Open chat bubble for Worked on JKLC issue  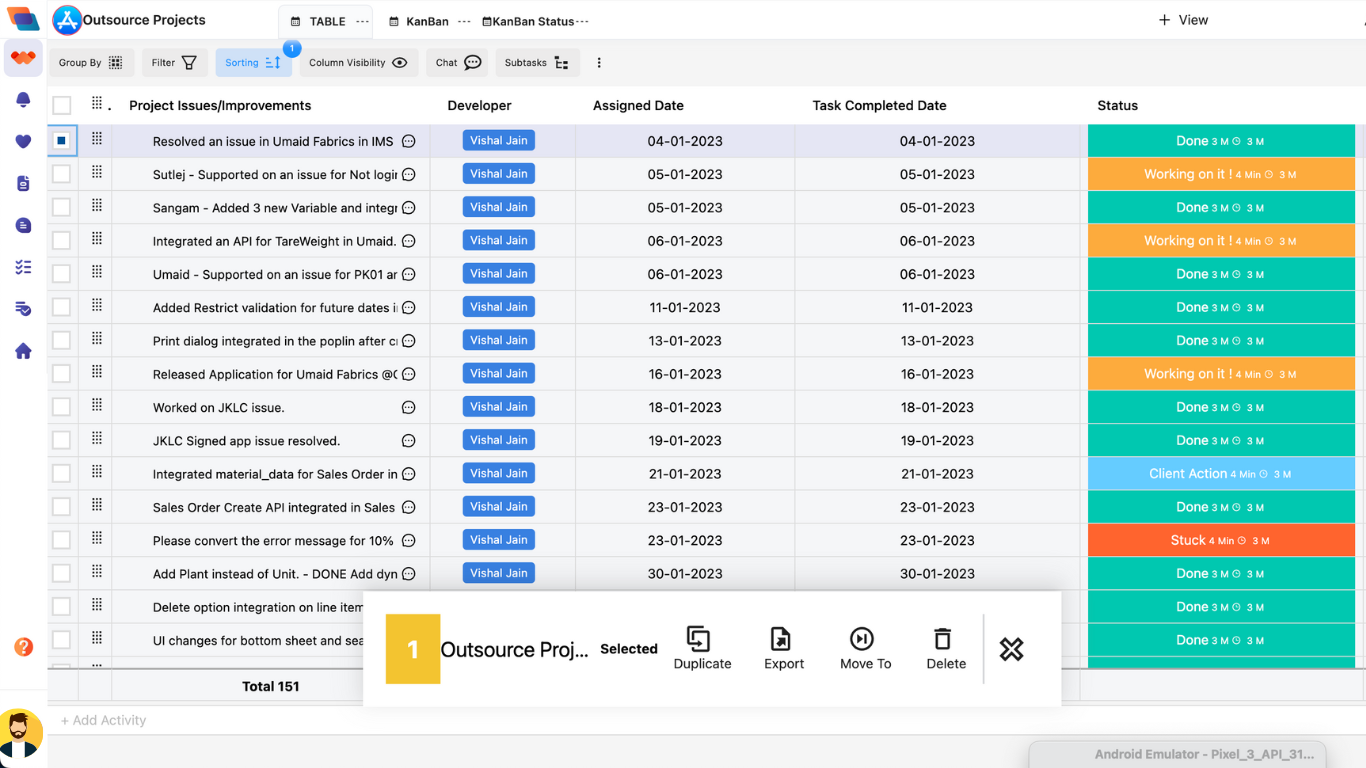408,407
